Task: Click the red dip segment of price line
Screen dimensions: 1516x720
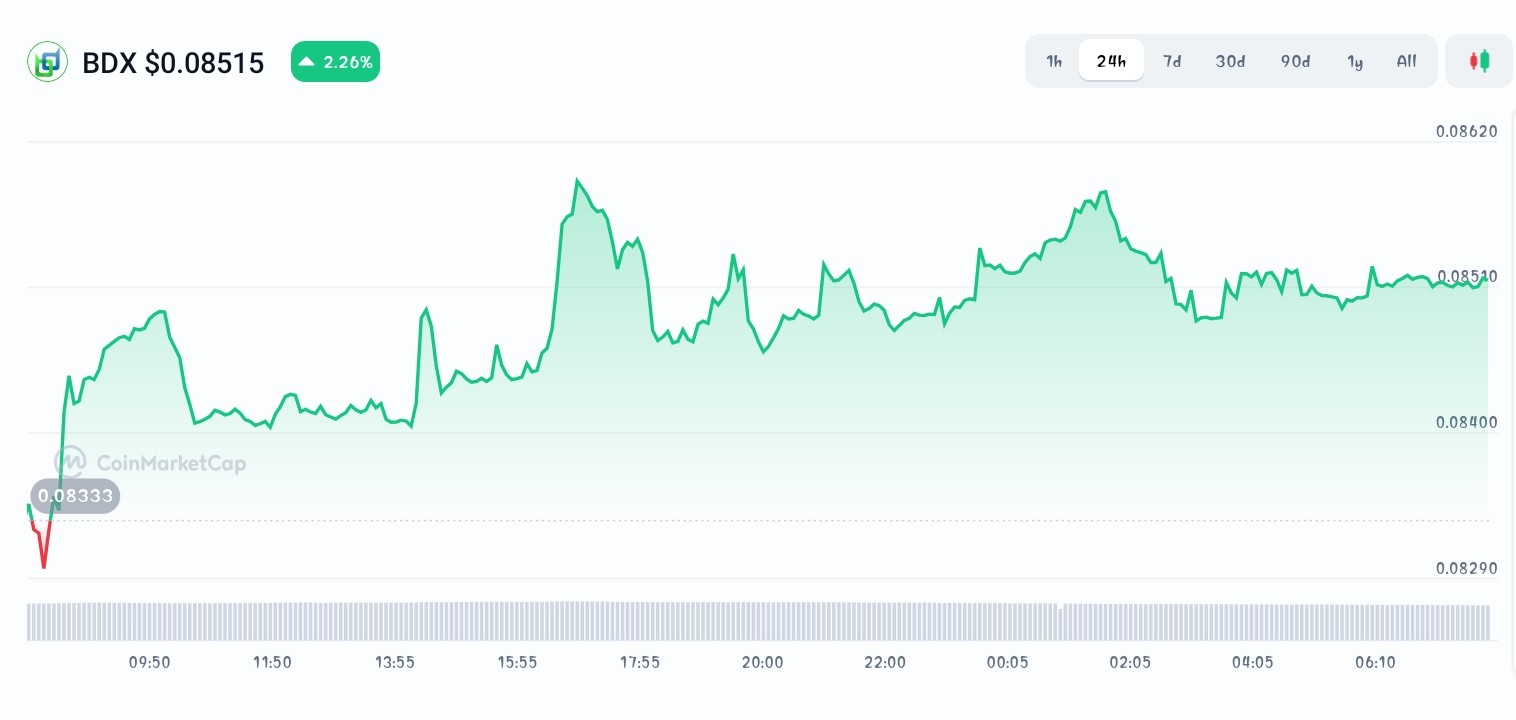Action: click(x=42, y=545)
